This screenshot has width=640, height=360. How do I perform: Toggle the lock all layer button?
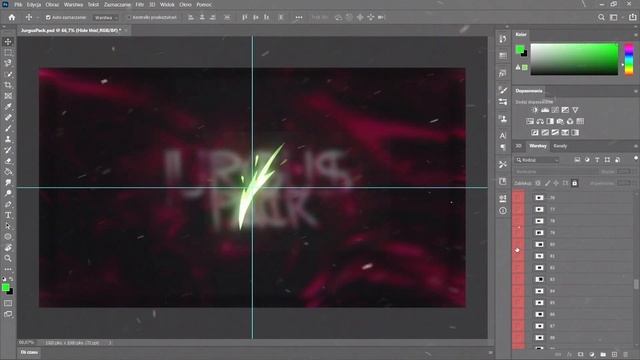coord(574,183)
